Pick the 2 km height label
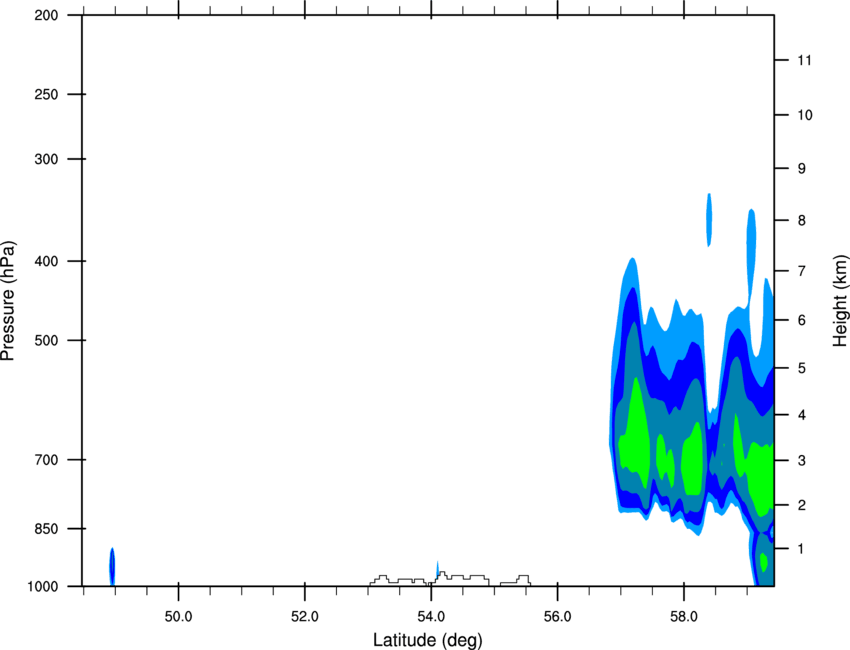This screenshot has width=850, height=650. click(802, 505)
